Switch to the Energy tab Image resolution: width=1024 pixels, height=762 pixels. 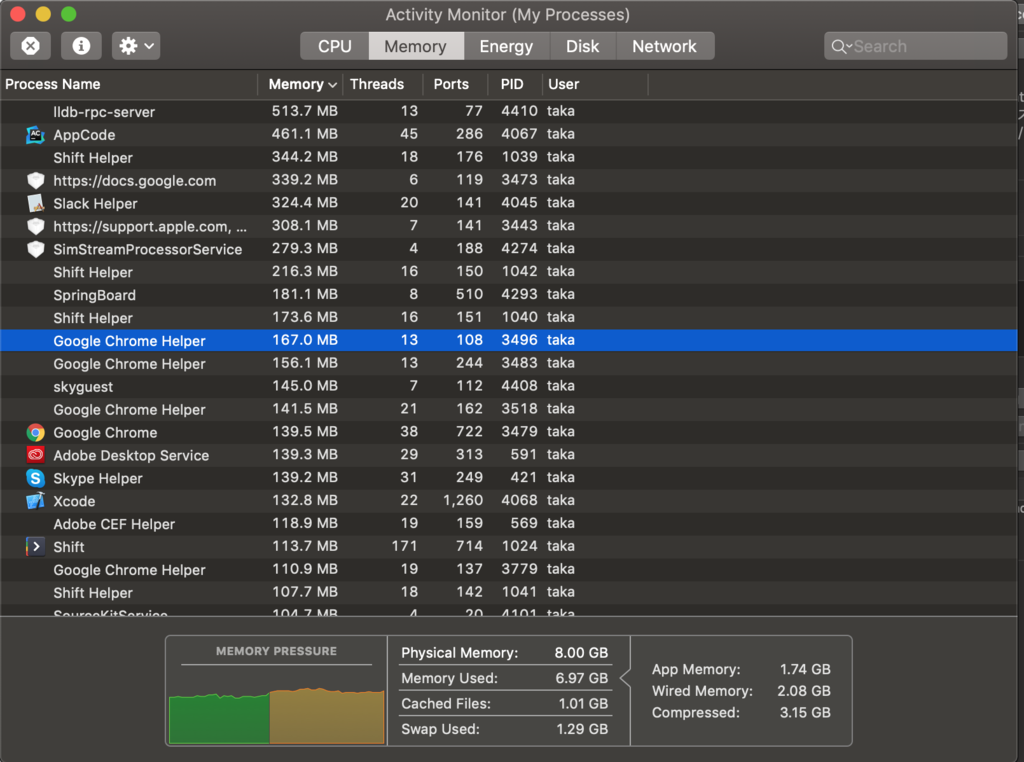coord(506,46)
